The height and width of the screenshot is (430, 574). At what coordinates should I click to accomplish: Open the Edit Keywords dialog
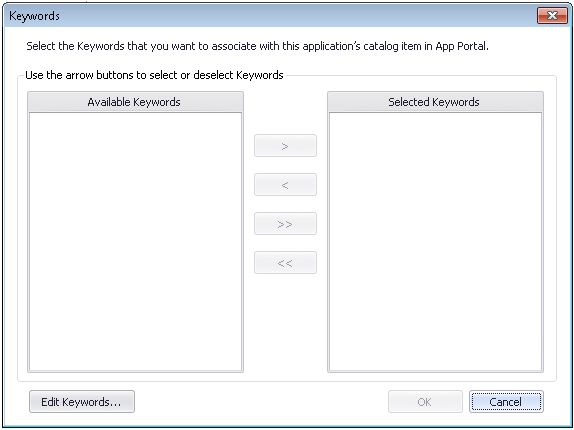(x=82, y=401)
